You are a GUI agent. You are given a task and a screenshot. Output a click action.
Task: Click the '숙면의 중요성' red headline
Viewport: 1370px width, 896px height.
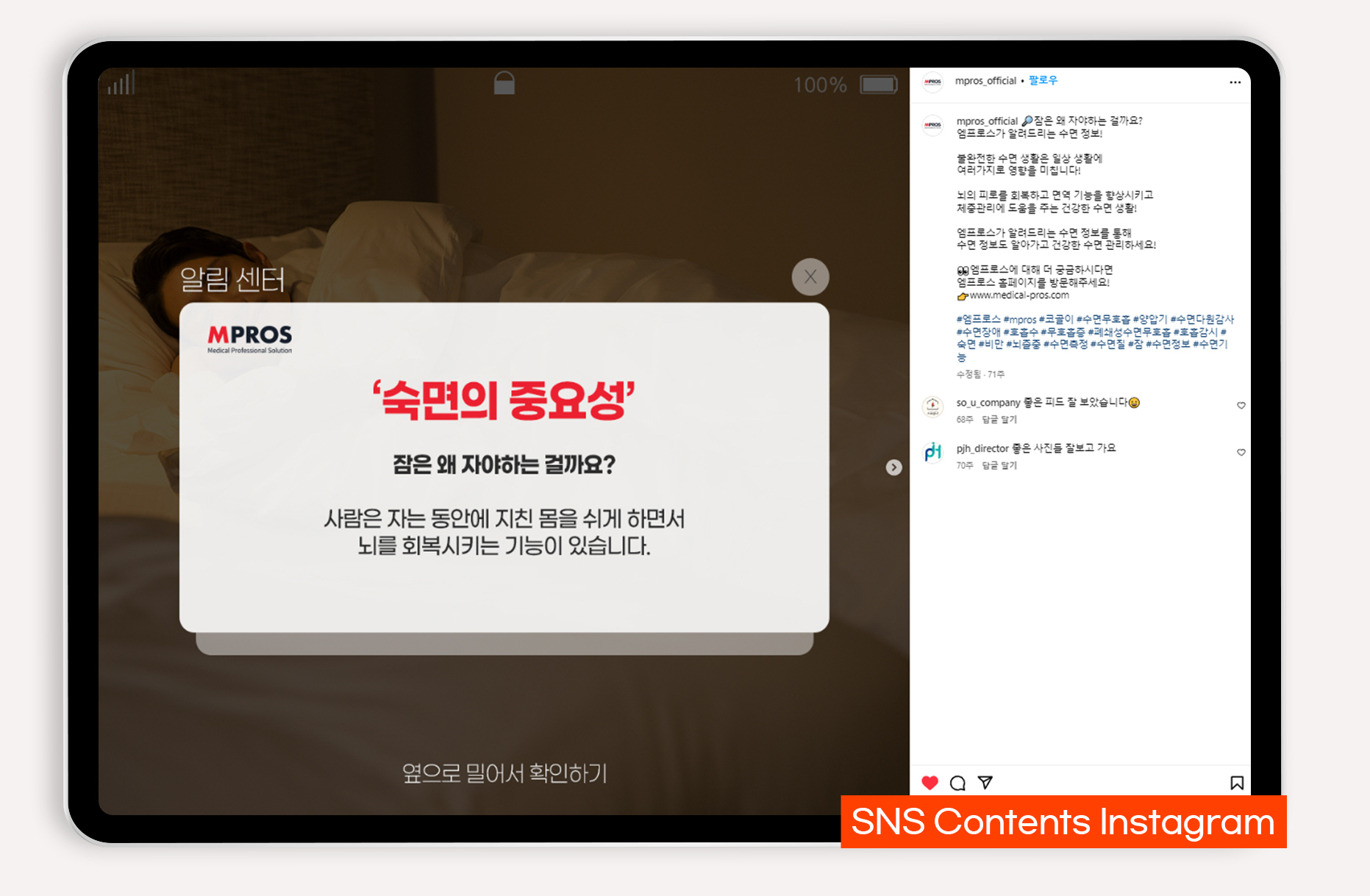click(504, 401)
